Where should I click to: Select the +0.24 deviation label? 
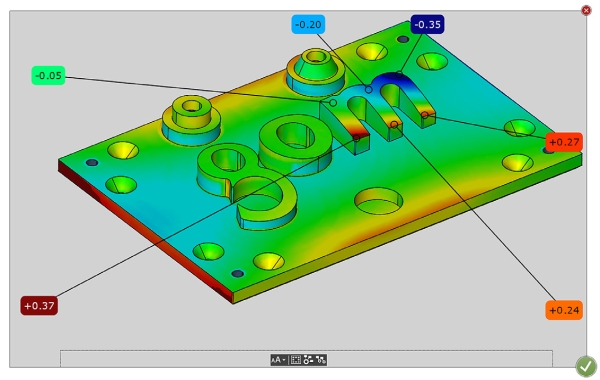pos(564,310)
